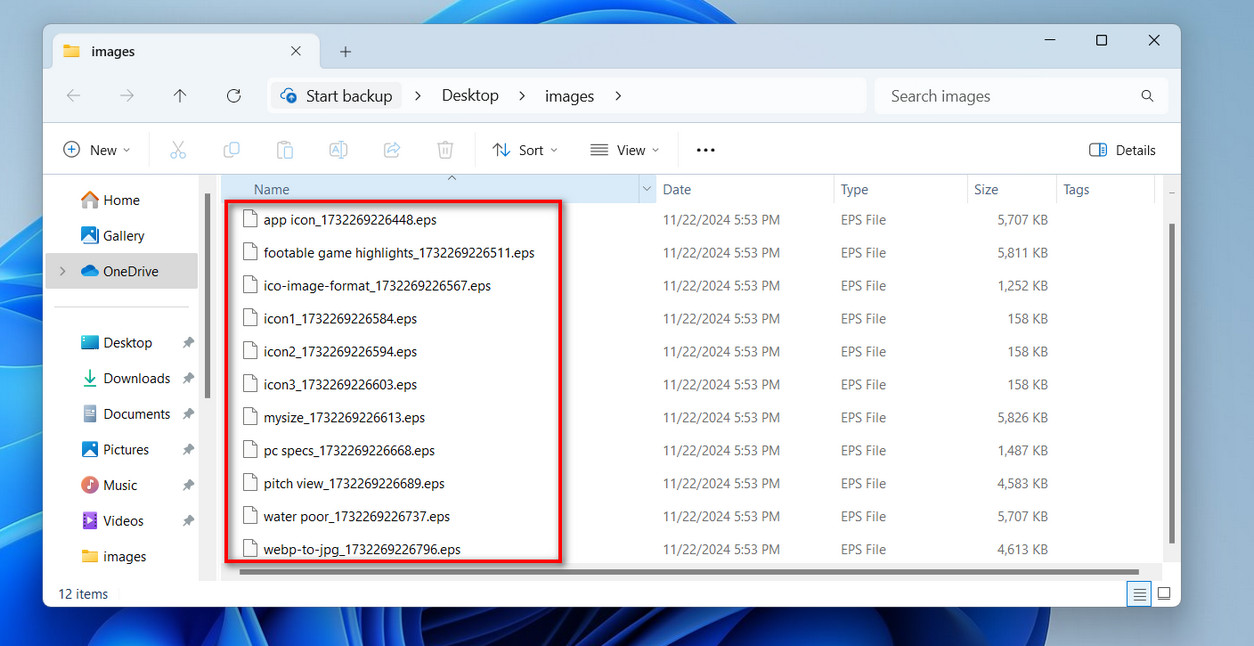Open the See more three-dots menu
Screen dimensions: 1254x646
(706, 150)
